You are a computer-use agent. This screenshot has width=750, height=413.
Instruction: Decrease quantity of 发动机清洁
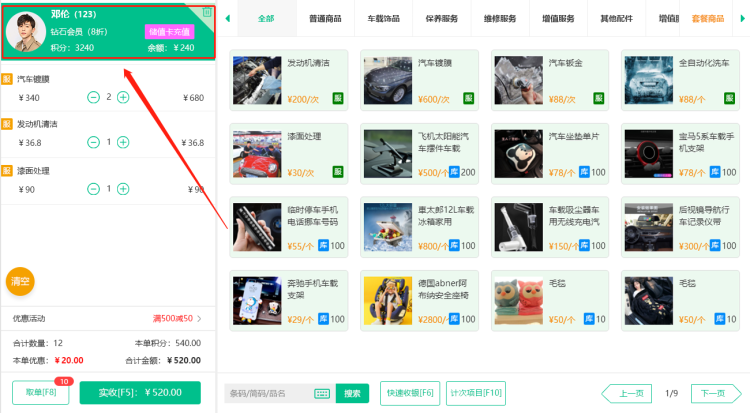[x=93, y=142]
